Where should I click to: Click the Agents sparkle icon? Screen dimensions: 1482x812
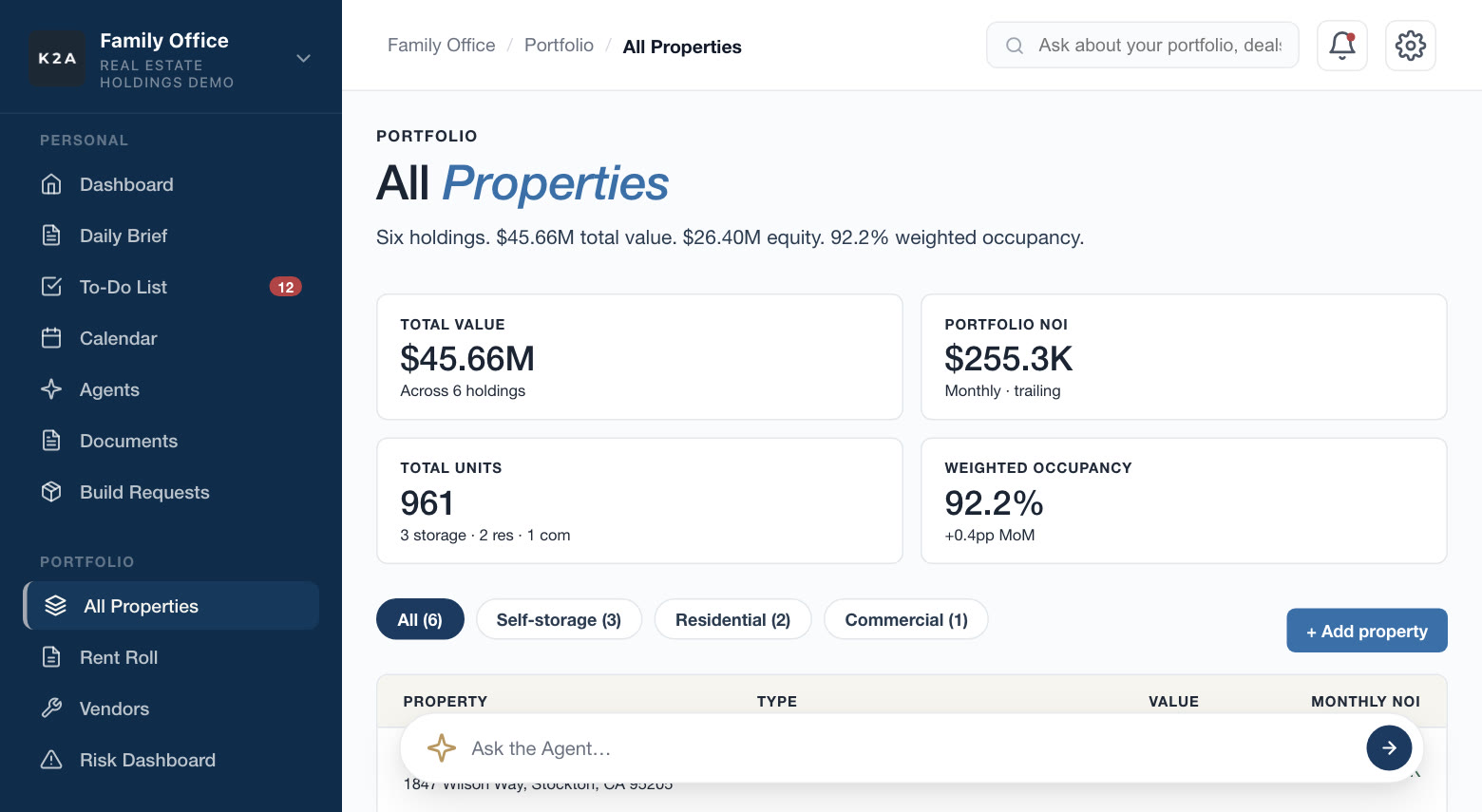pyautogui.click(x=51, y=389)
